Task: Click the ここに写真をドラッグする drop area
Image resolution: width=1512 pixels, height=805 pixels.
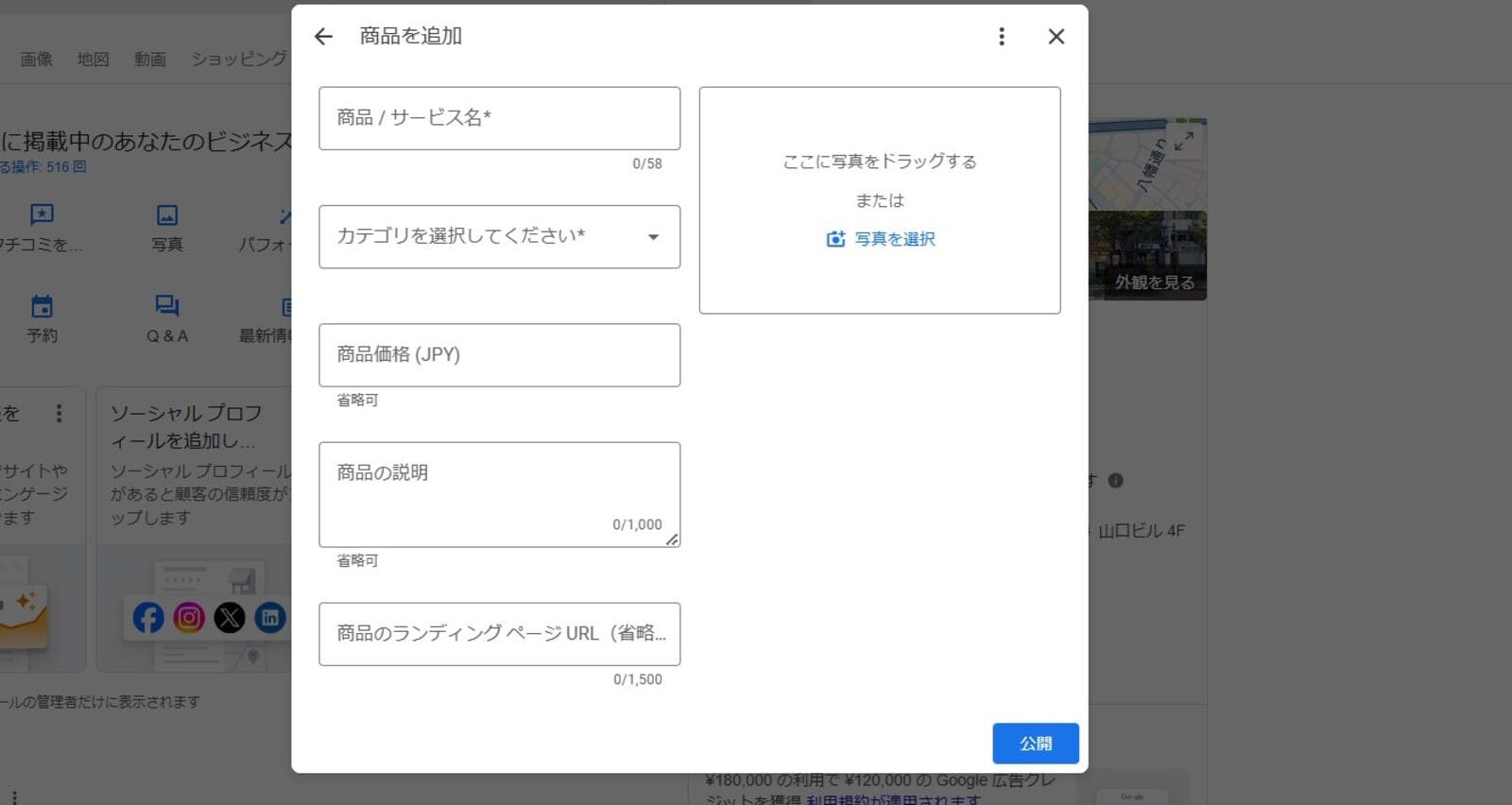Action: pyautogui.click(x=879, y=200)
